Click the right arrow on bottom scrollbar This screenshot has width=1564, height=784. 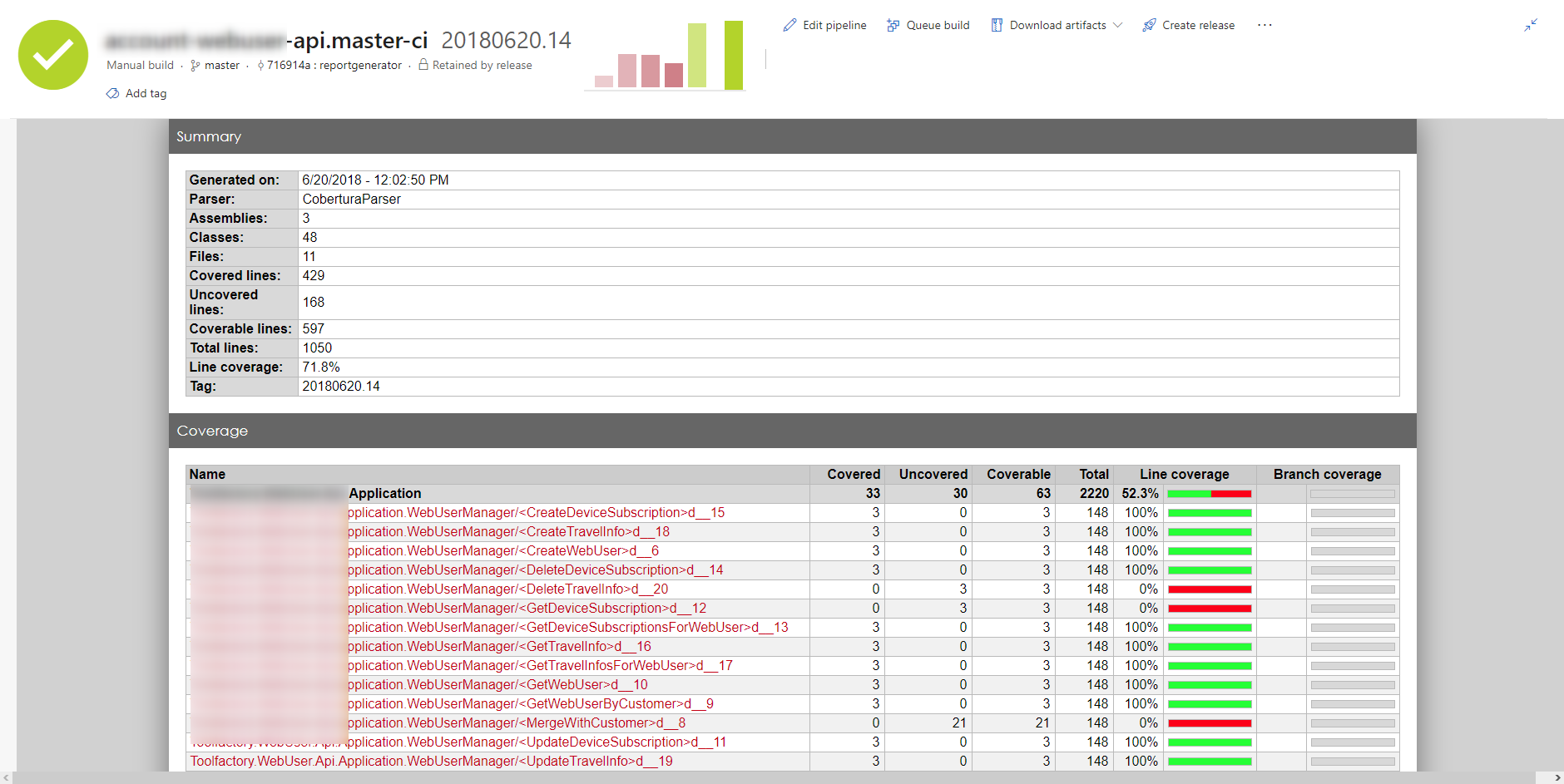point(1557,778)
